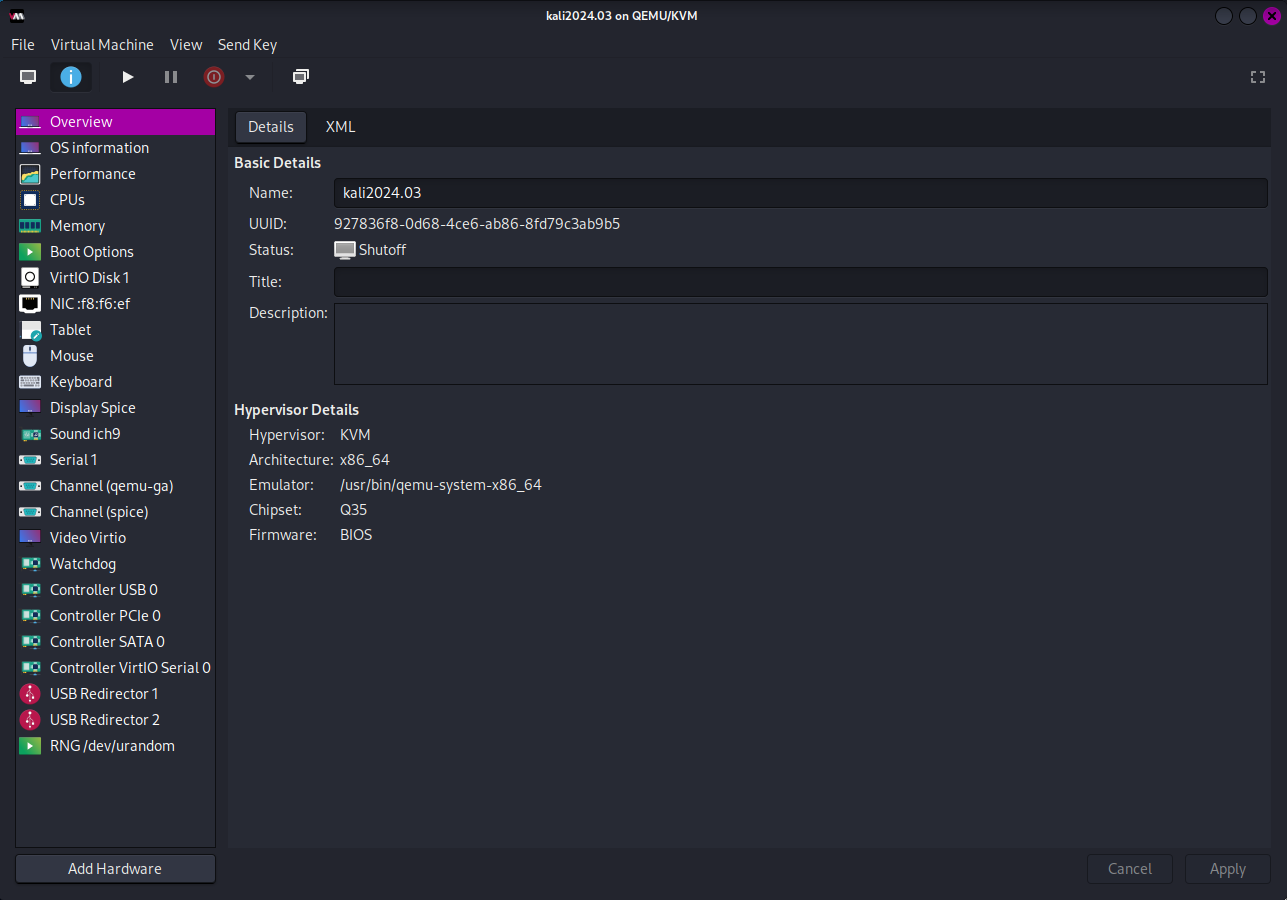Click the emulator path /usr/bin/qemu-system-x86_64
The height and width of the screenshot is (900, 1287).
pos(441,485)
